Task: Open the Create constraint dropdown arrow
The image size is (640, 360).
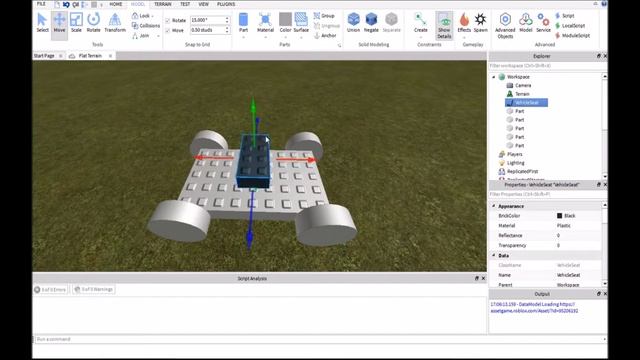Action: [x=420, y=38]
